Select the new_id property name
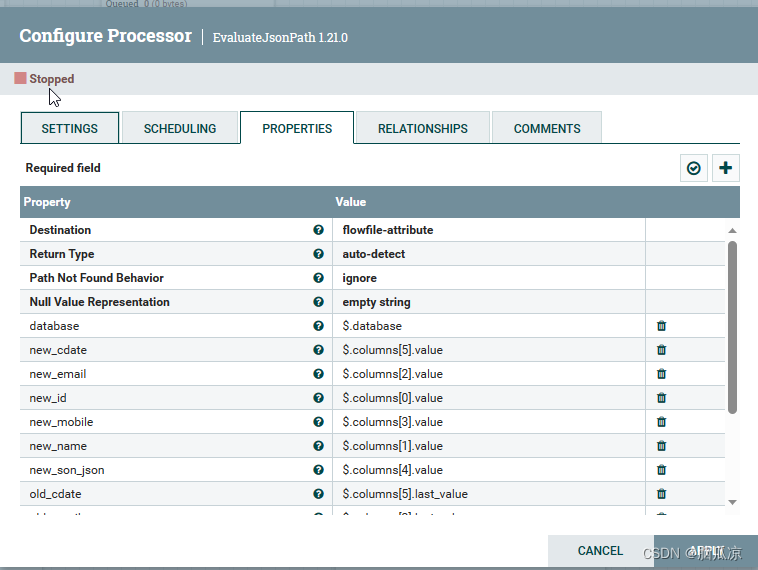Image resolution: width=758 pixels, height=570 pixels. click(48, 398)
